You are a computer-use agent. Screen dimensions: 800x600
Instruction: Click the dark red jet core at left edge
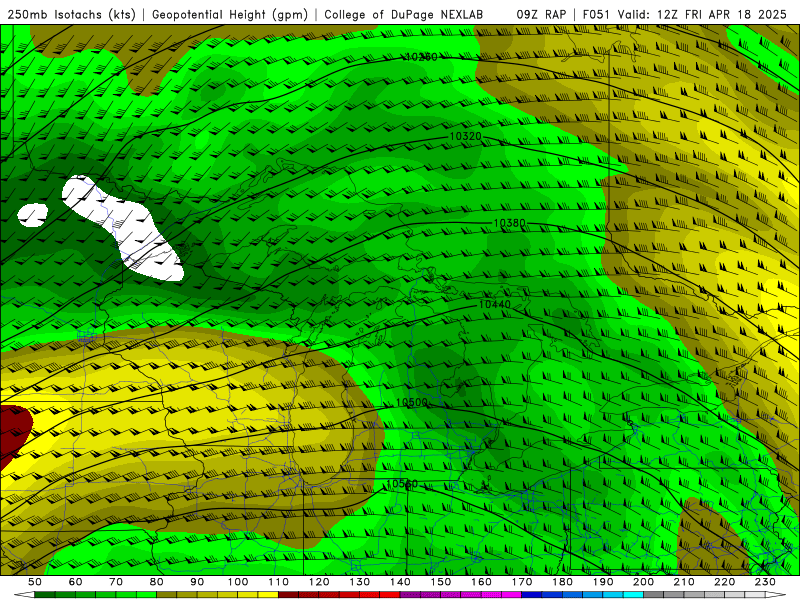(x=14, y=435)
